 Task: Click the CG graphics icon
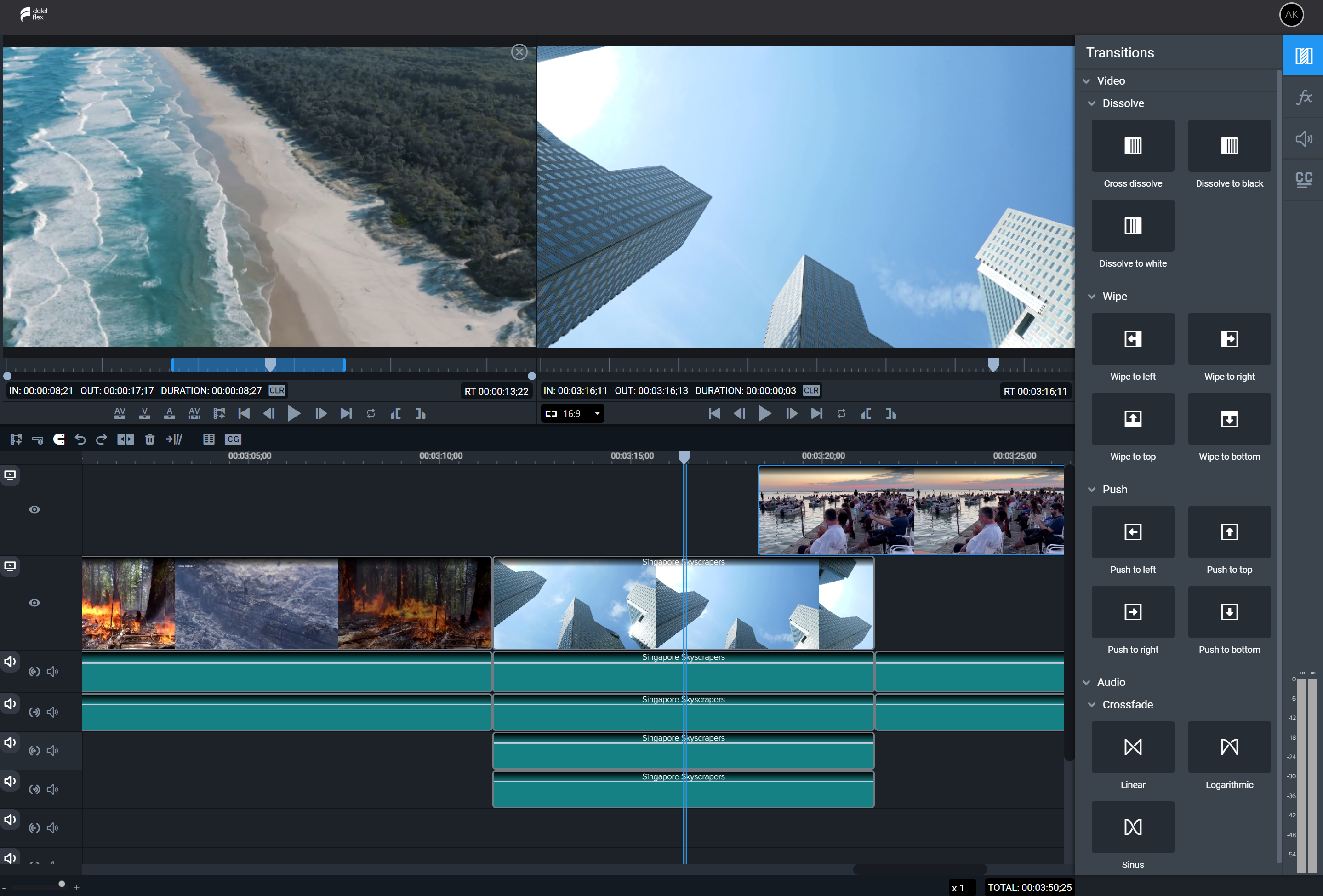pos(233,439)
